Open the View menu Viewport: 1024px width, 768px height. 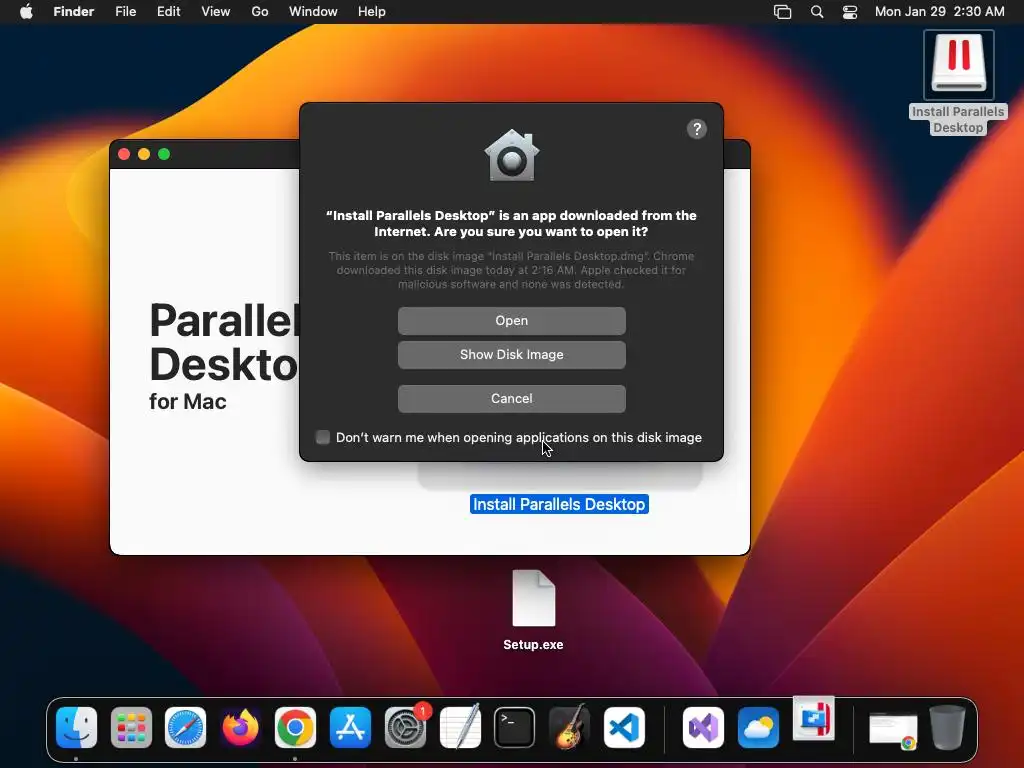coord(216,12)
